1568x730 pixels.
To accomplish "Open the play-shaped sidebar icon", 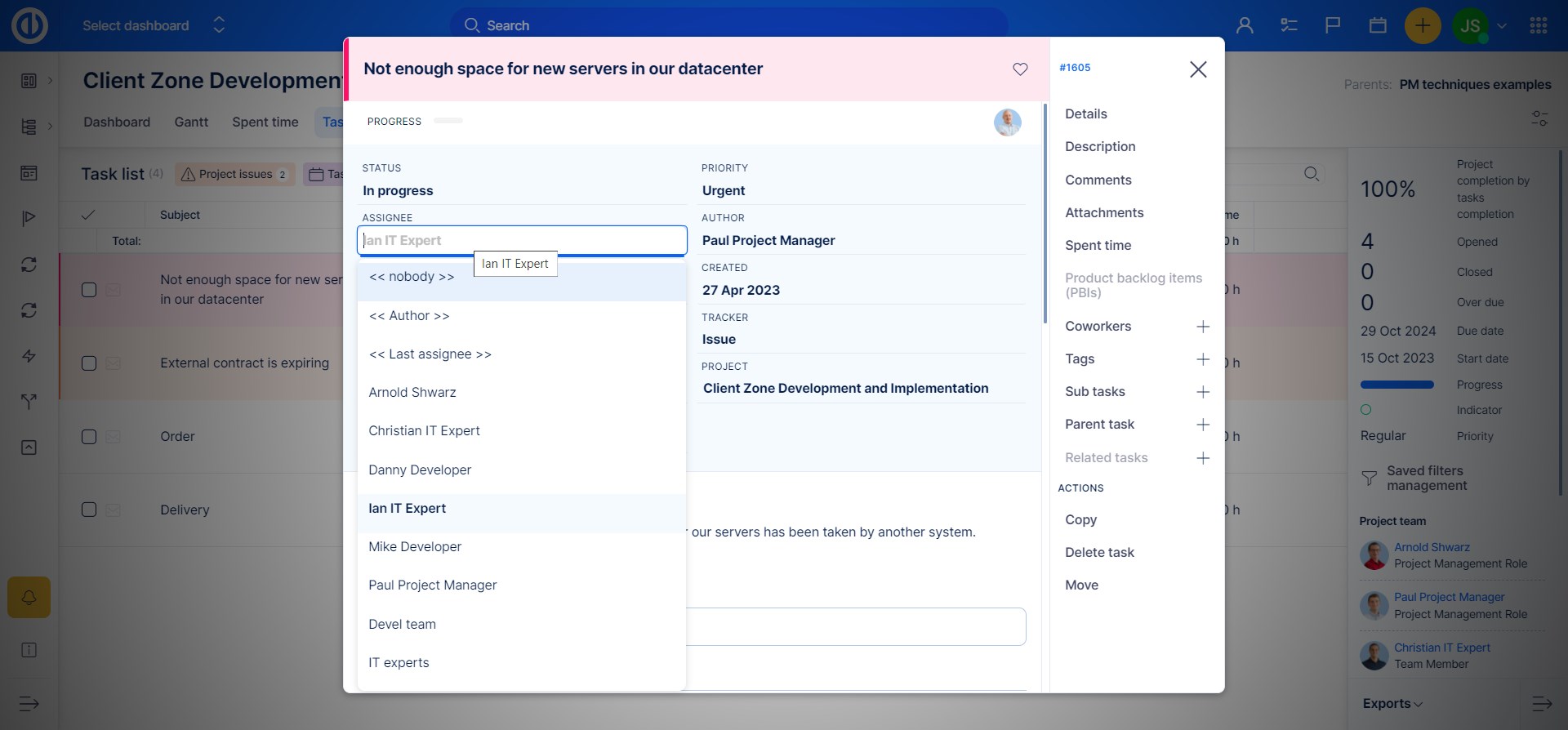I will coord(29,218).
